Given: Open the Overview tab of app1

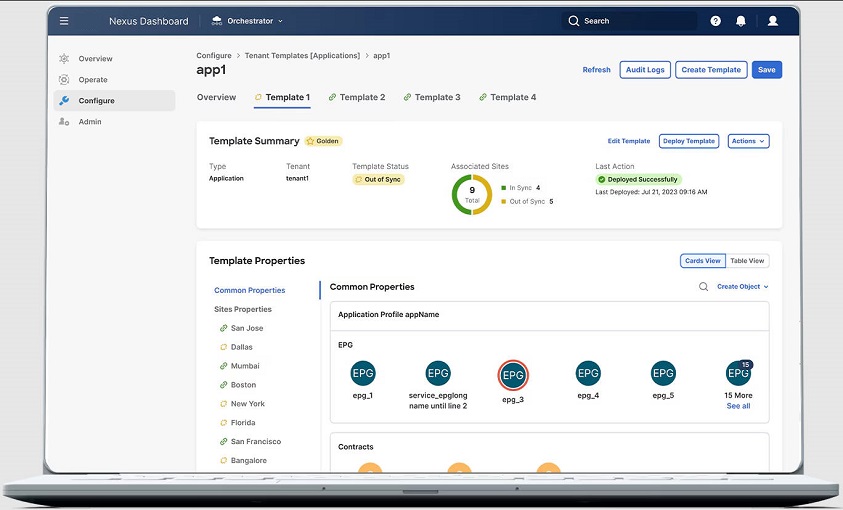Looking at the screenshot, I should pos(216,98).
